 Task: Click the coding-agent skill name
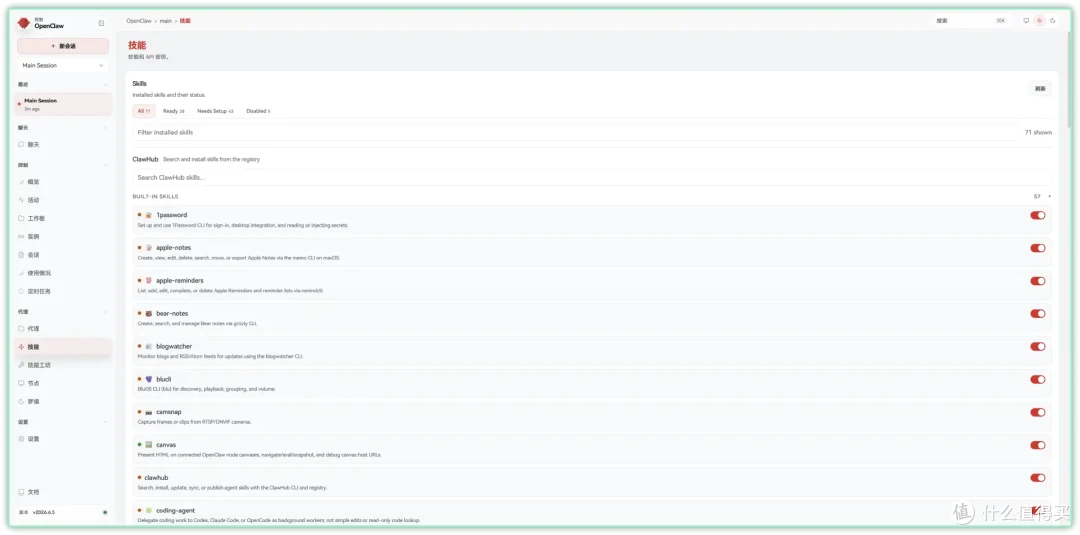click(x=175, y=511)
